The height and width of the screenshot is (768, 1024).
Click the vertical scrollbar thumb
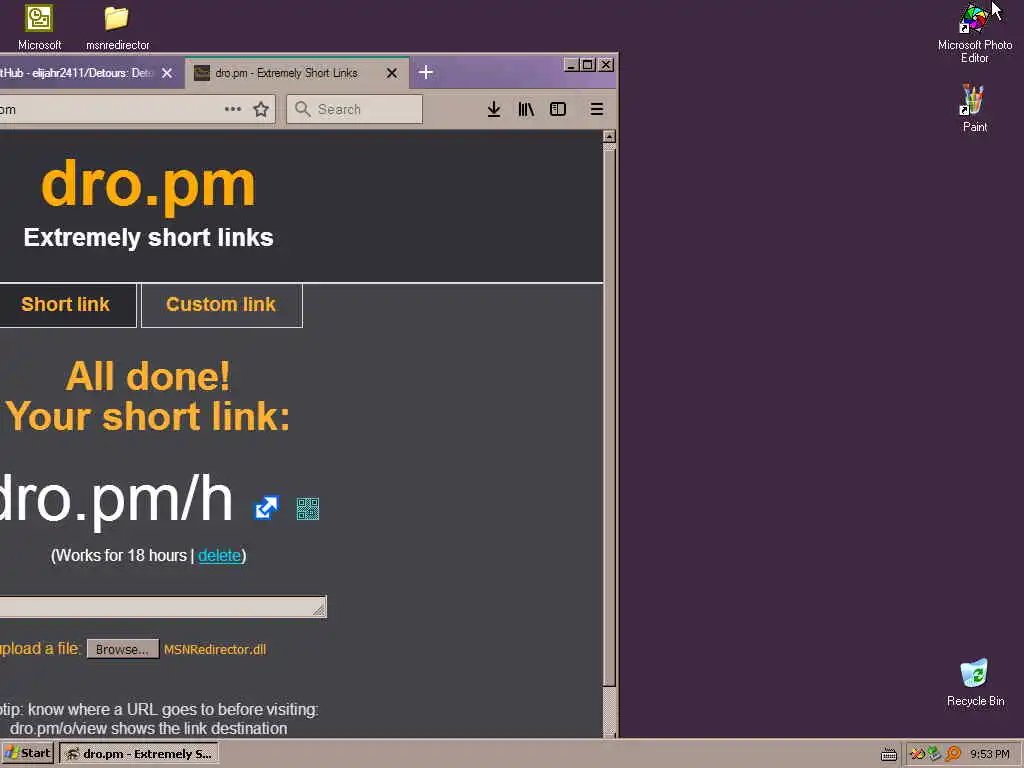609,415
